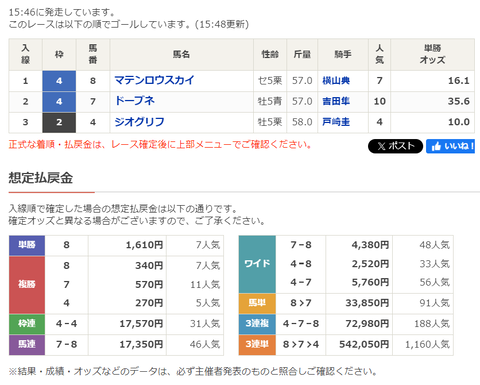Click the 270円 place payout

coord(149,303)
